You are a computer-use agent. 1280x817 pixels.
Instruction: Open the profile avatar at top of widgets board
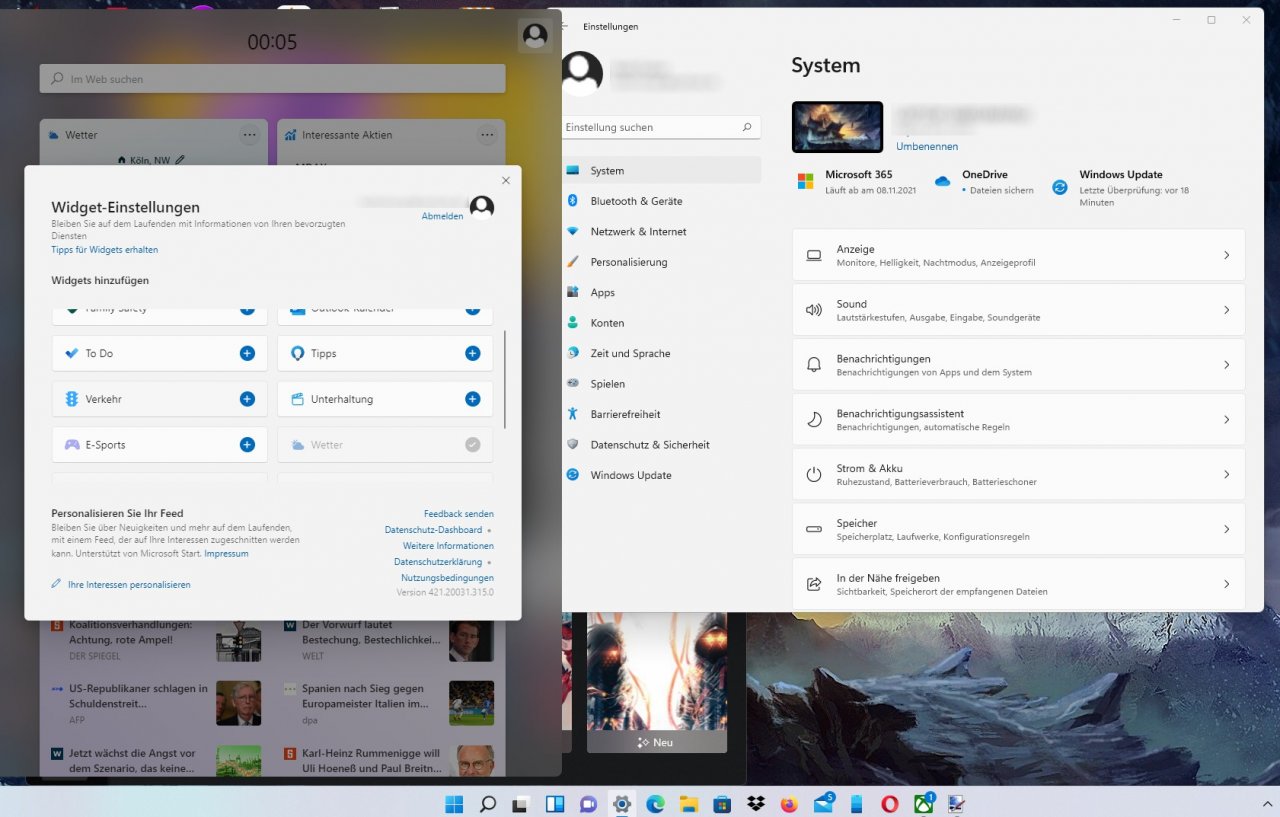pyautogui.click(x=535, y=36)
